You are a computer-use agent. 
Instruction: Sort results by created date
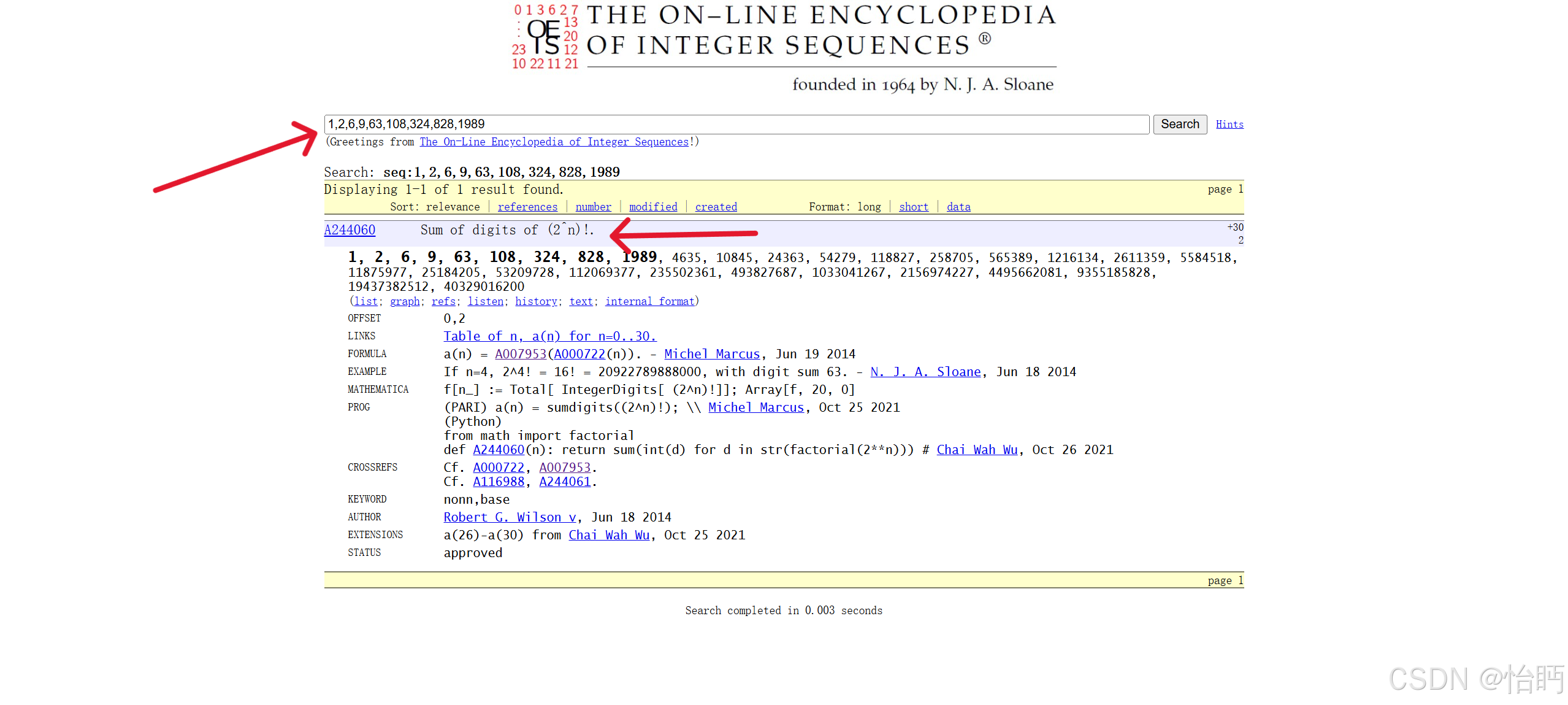coord(716,207)
